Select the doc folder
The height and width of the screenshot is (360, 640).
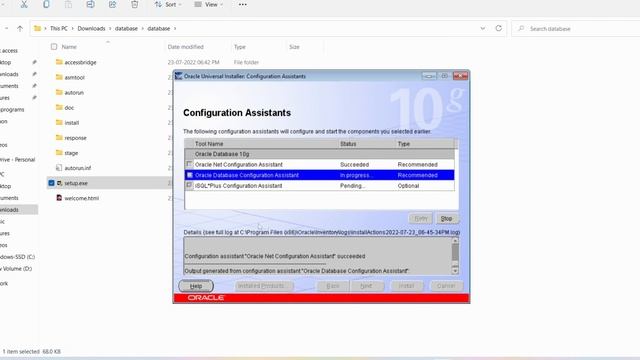click(x=69, y=108)
